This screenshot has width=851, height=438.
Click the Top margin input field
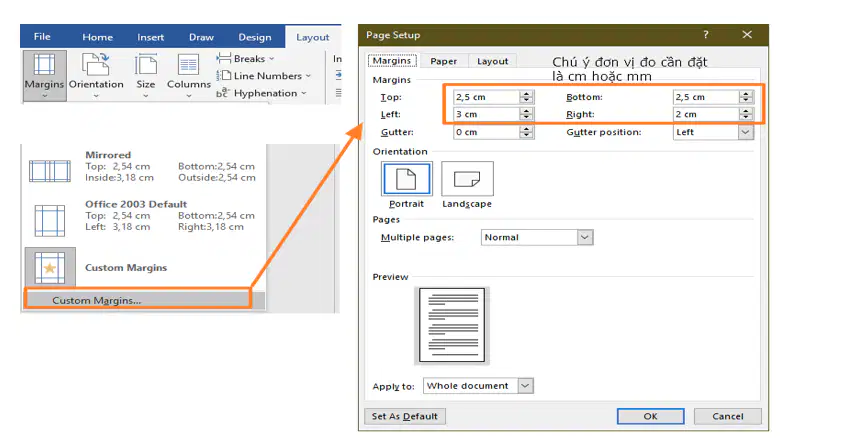(x=486, y=97)
